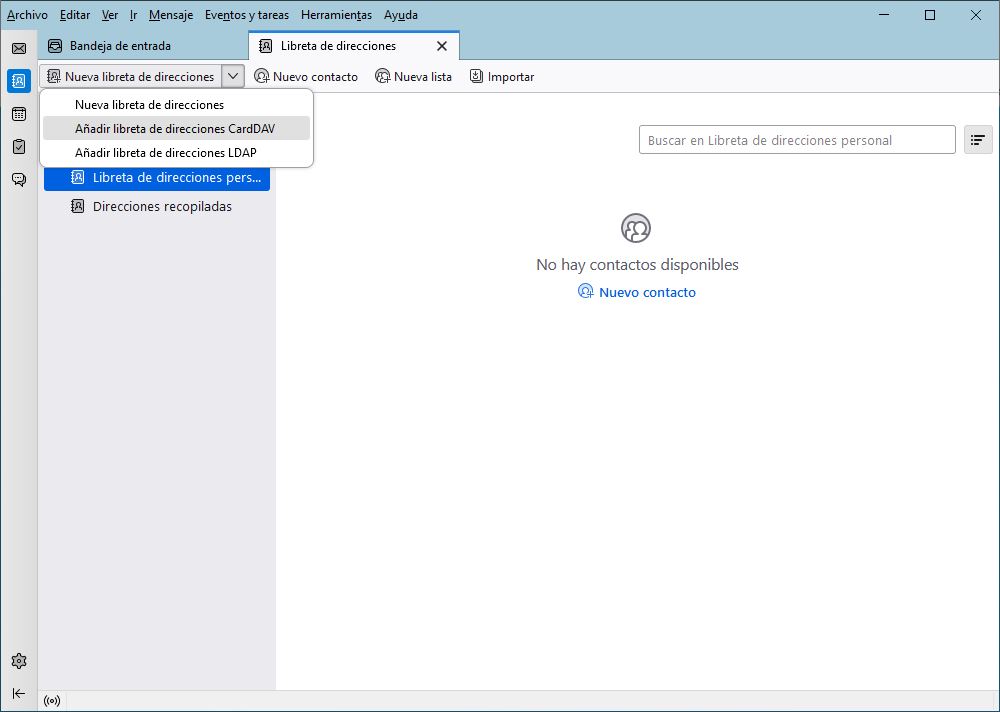Select Nueva libreta de direcciones menu entry

click(x=149, y=105)
